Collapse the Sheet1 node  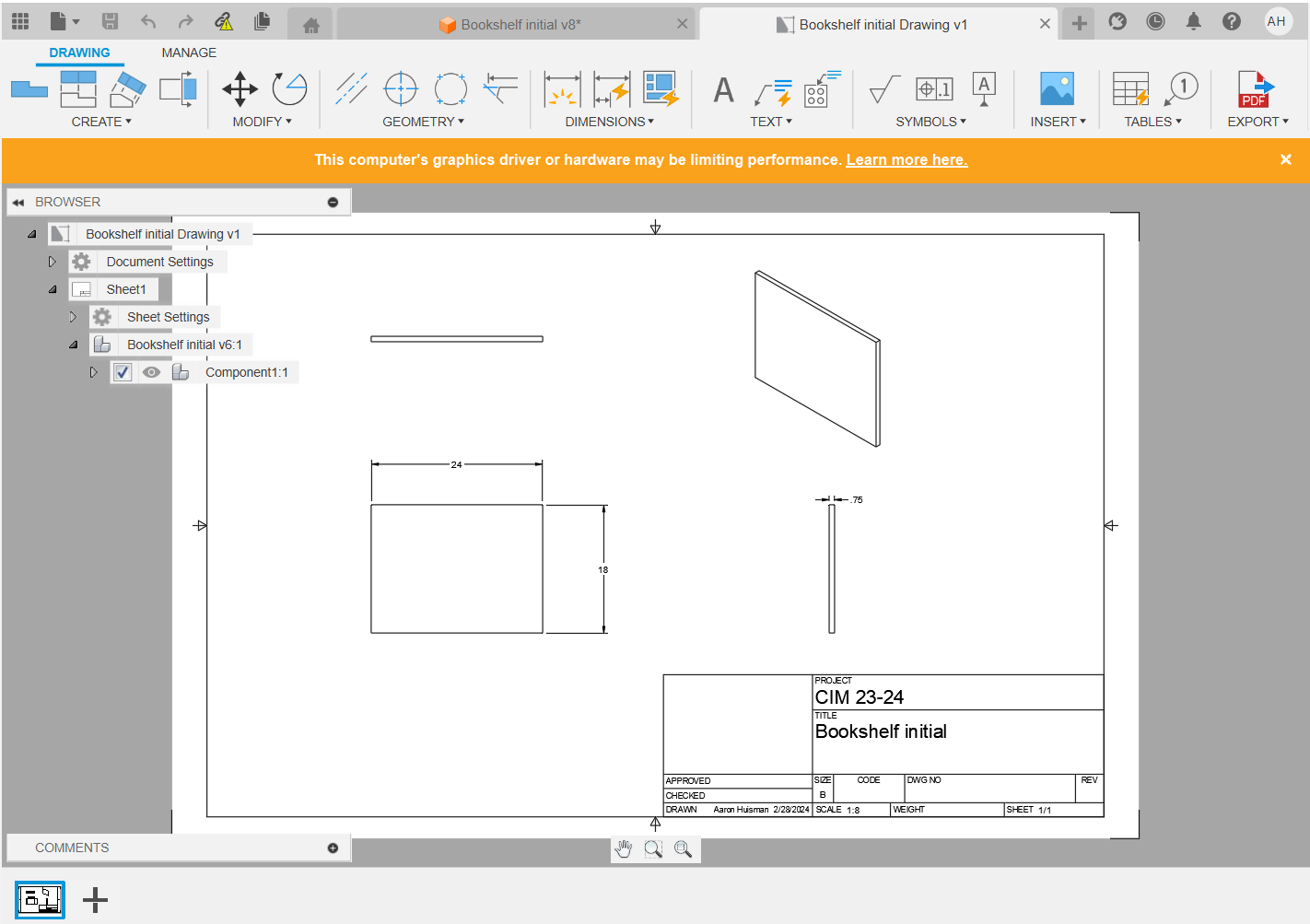click(53, 289)
